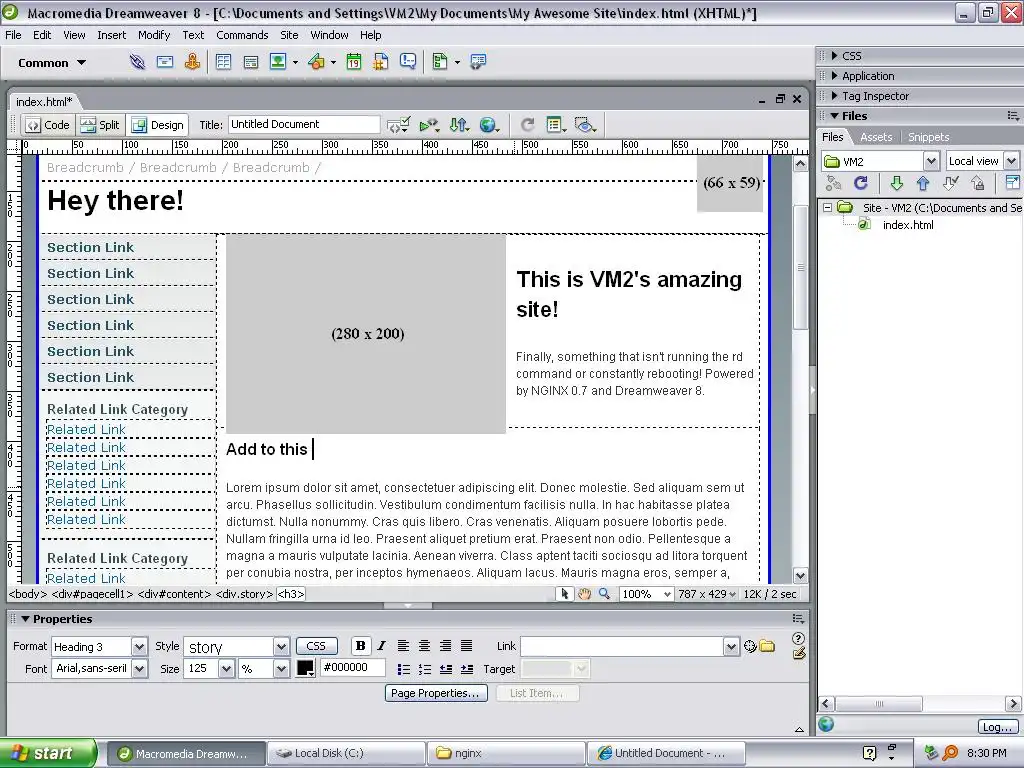Click the Put Files blue arrow
Viewport: 1024px width, 768px height.
click(x=923, y=183)
